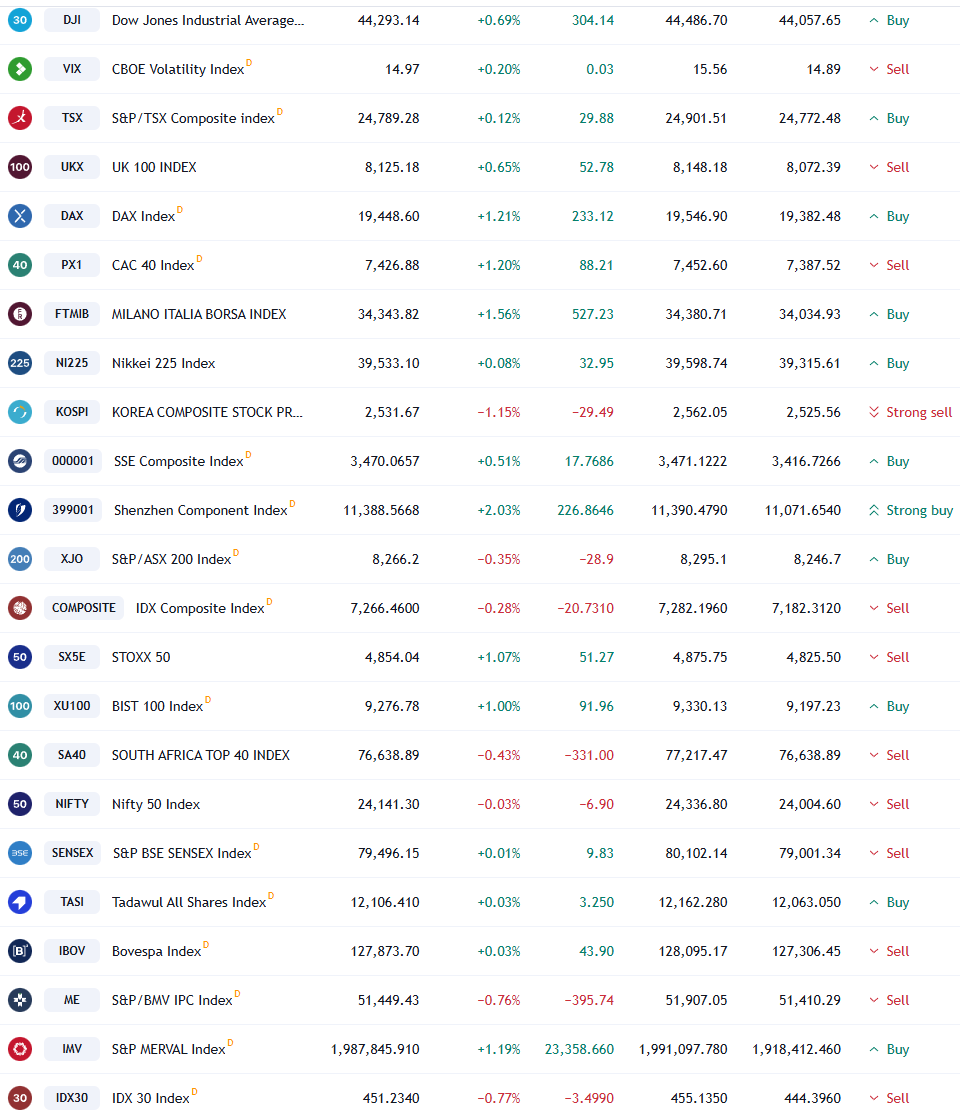Click the S&P/BMV IPC logo icon
The image size is (960, 1112).
click(20, 999)
